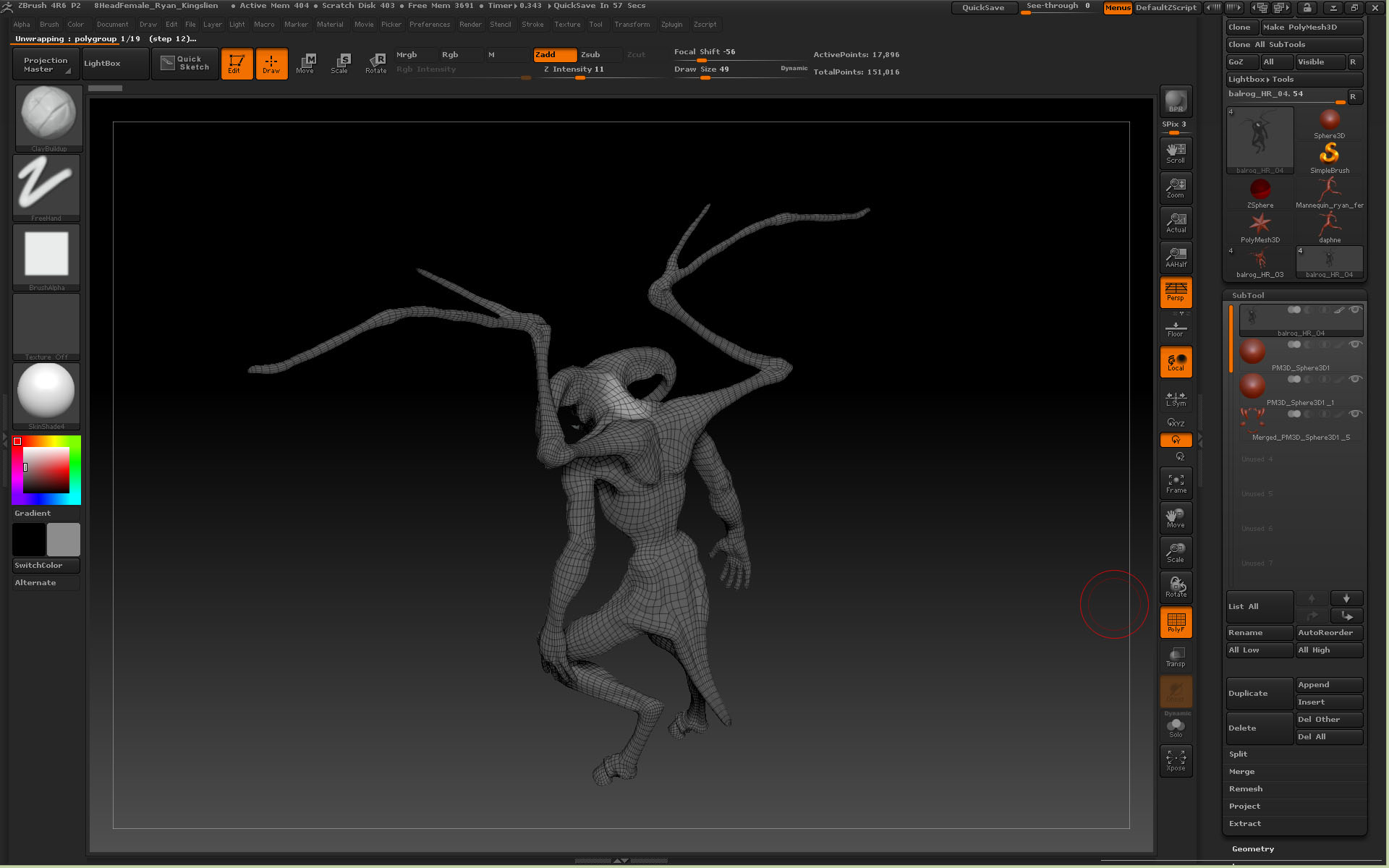Click the QuickSave button
This screenshot has height=868, width=1389.
point(982,8)
